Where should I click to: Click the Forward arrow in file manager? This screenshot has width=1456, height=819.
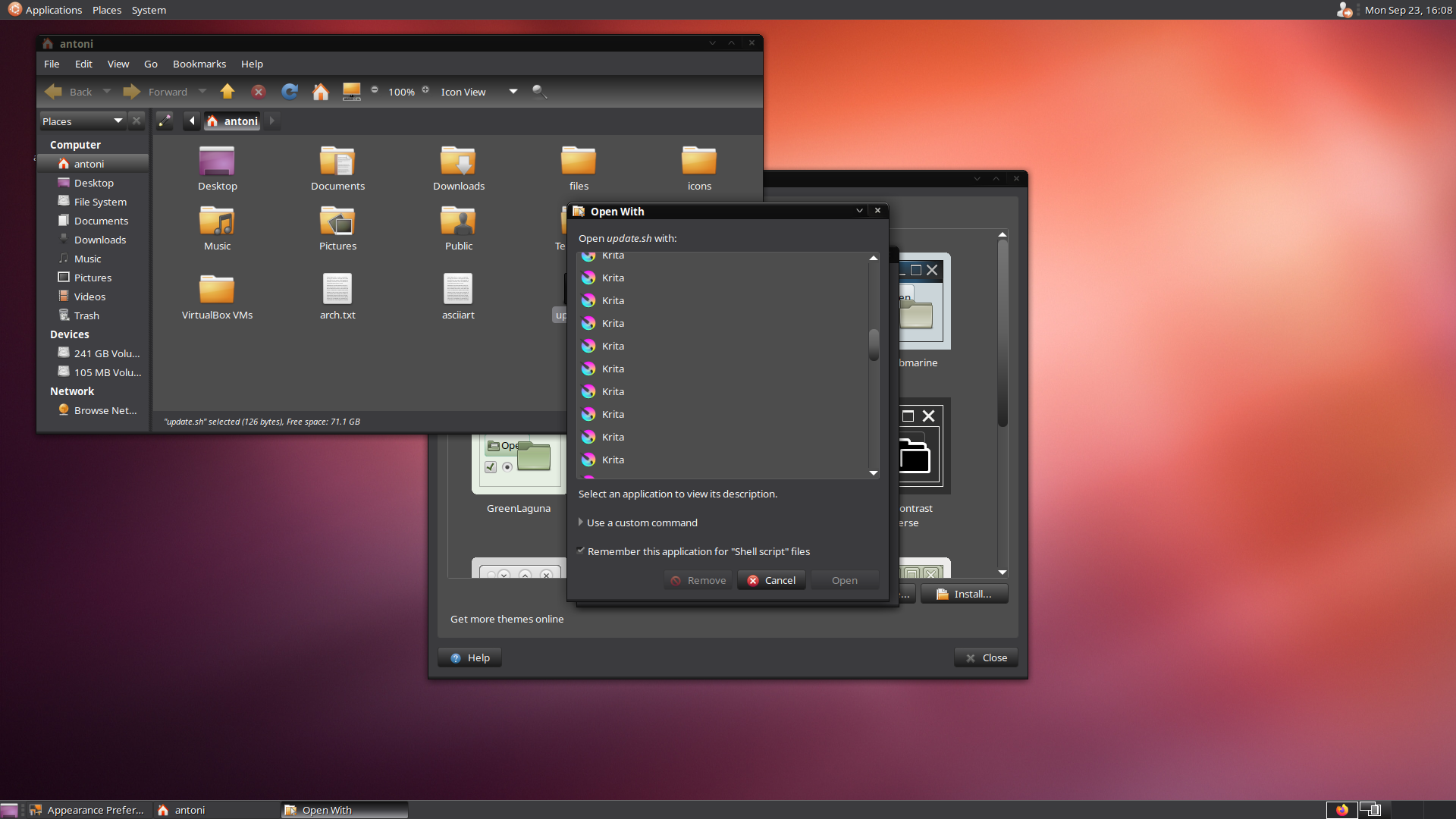pyautogui.click(x=132, y=92)
